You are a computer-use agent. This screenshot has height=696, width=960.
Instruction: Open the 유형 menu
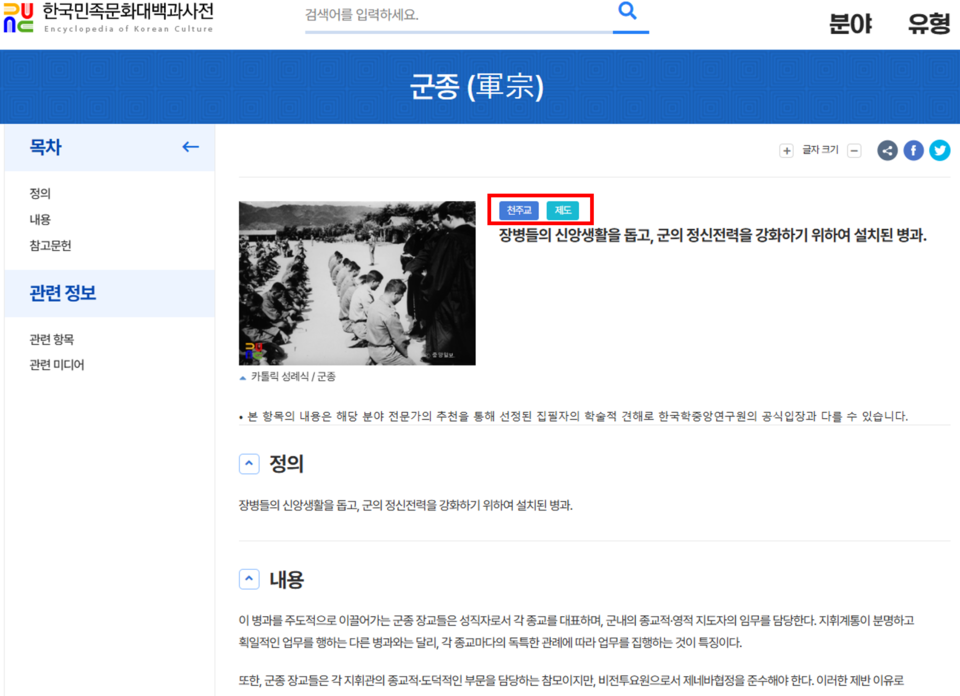click(x=928, y=24)
